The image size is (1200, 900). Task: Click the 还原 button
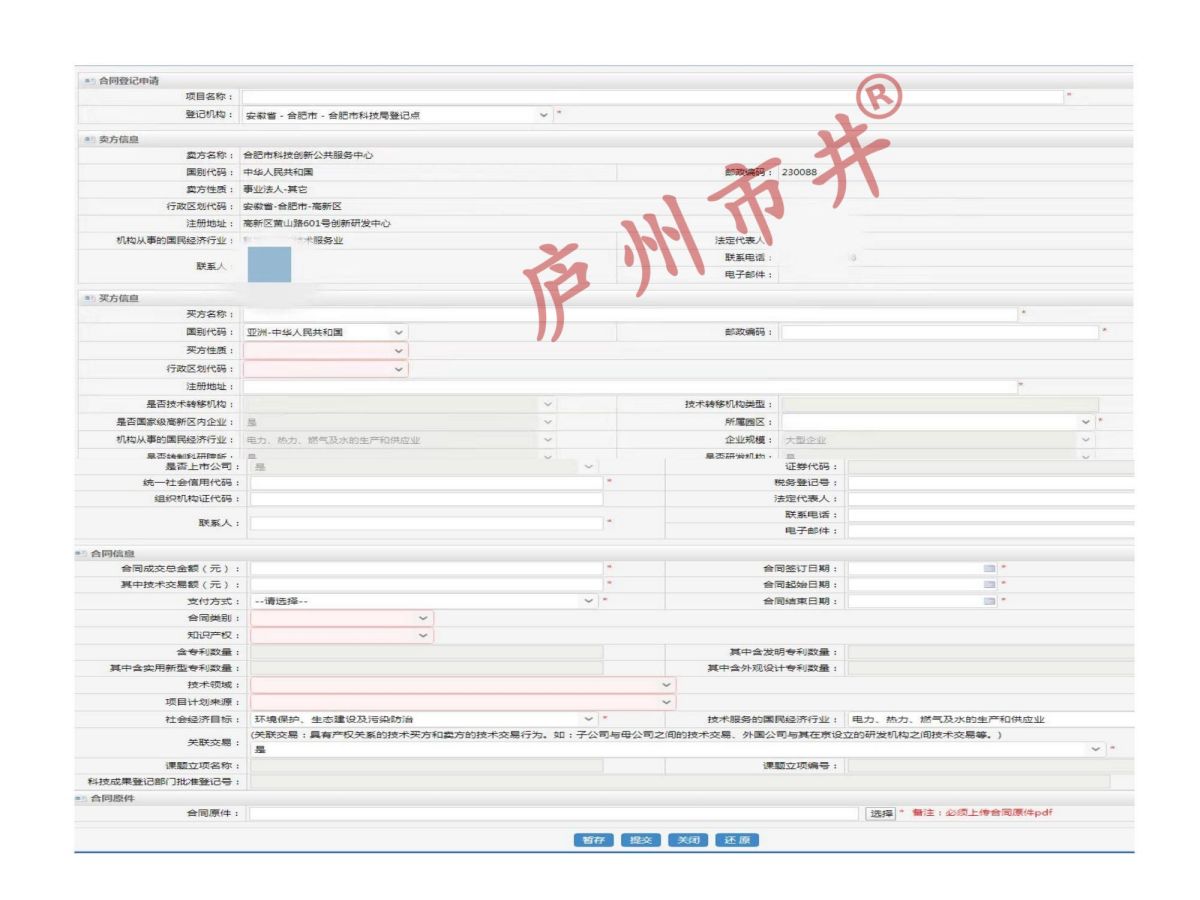click(737, 840)
